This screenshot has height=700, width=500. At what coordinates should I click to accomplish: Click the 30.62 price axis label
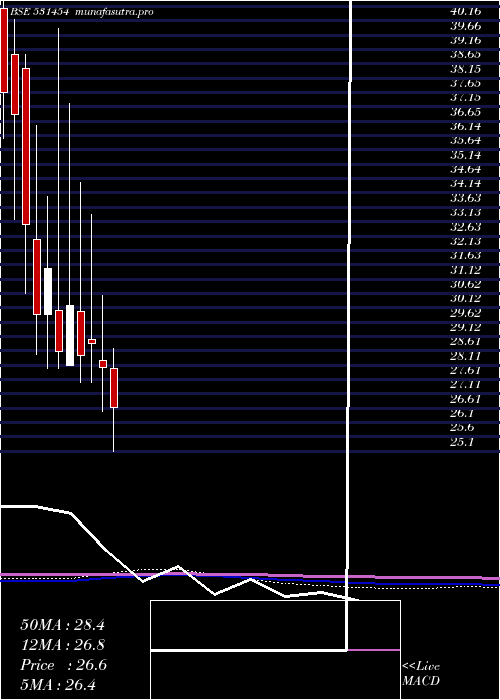[466, 284]
